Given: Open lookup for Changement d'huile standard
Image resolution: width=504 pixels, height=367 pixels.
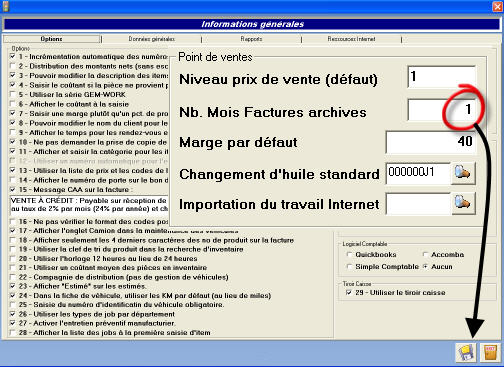Looking at the screenshot, I should coord(463,173).
